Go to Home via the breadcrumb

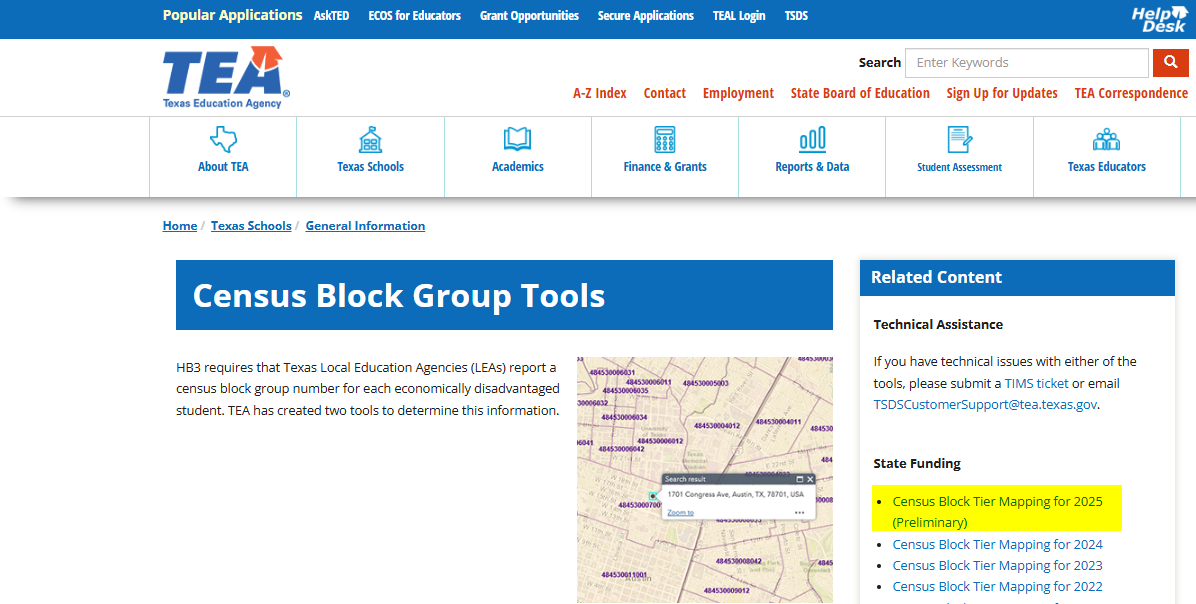click(179, 225)
